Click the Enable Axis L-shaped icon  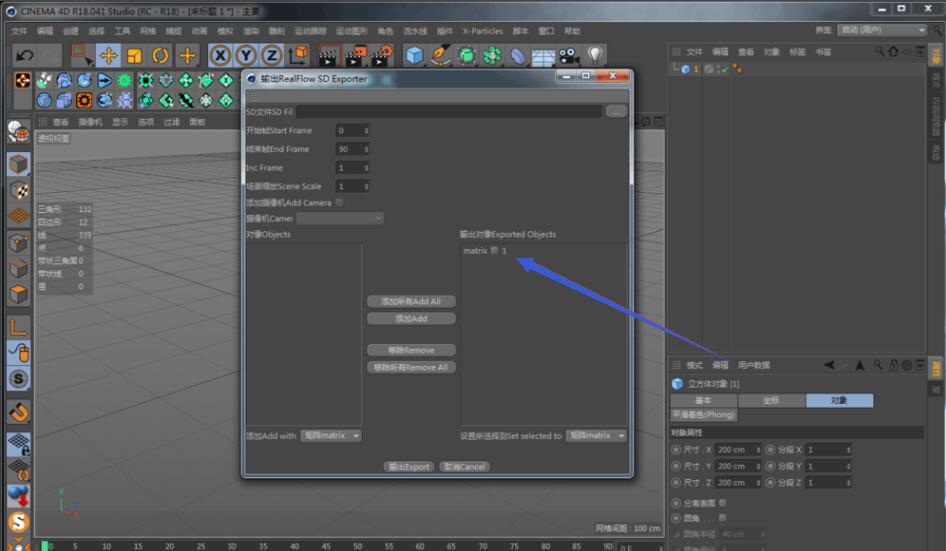[x=19, y=327]
